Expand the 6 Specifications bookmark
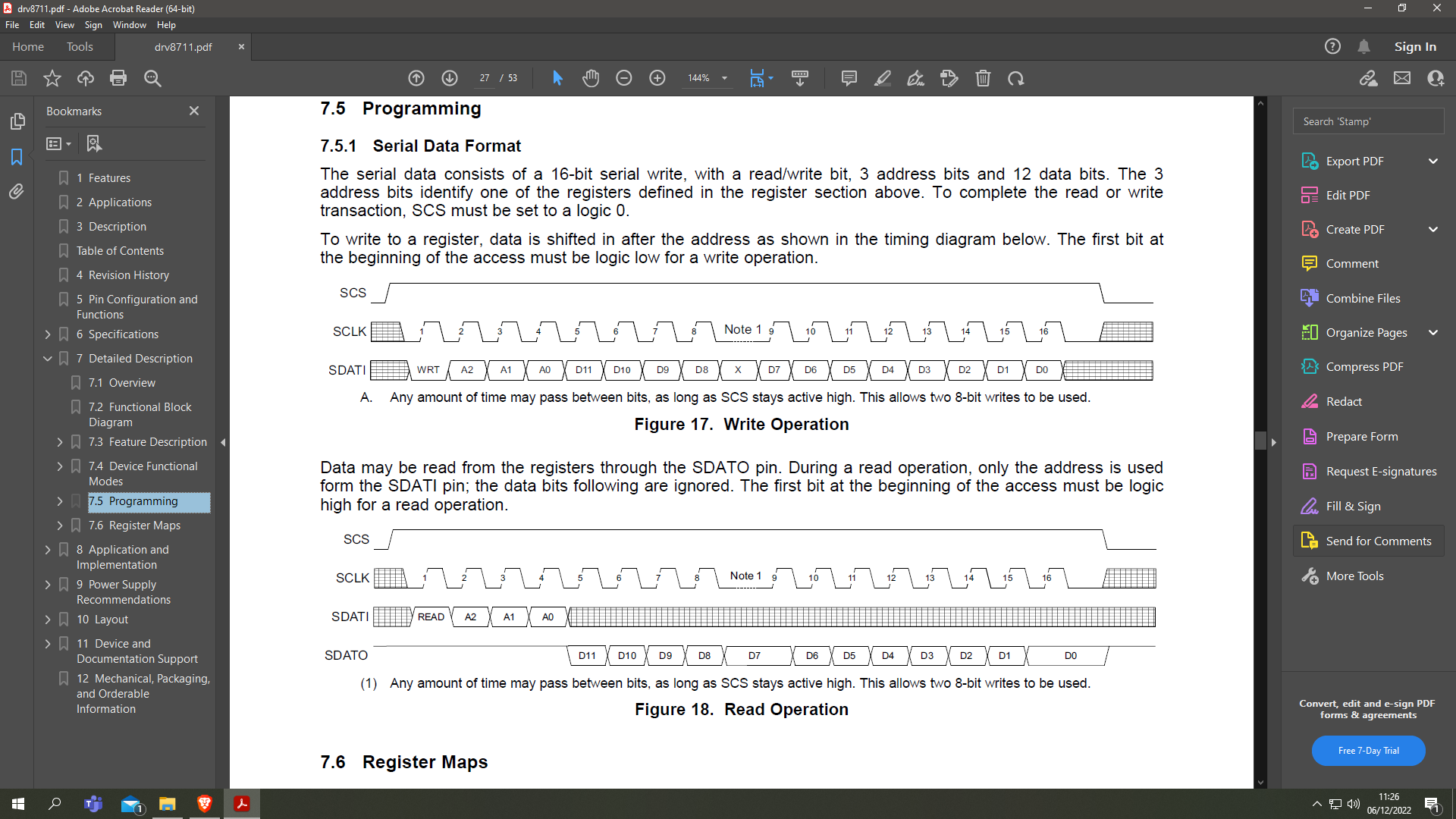Viewport: 1456px width, 819px height. coord(48,334)
